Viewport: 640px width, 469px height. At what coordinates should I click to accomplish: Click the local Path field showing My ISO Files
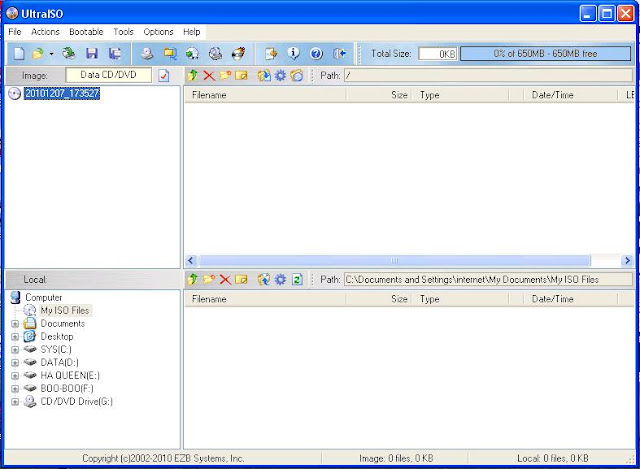click(488, 280)
